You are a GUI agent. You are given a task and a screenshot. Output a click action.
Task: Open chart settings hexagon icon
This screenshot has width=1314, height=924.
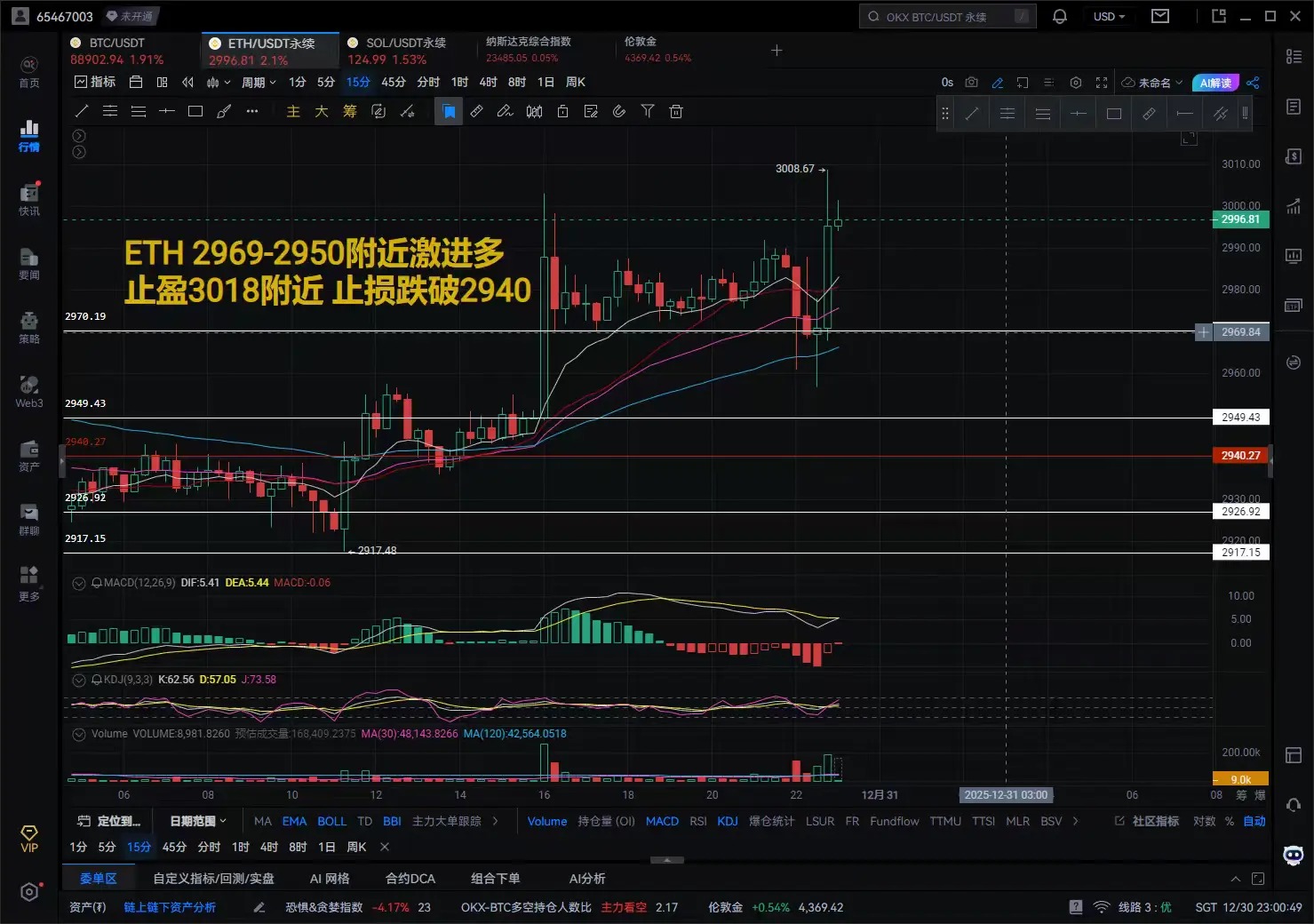[x=1076, y=83]
